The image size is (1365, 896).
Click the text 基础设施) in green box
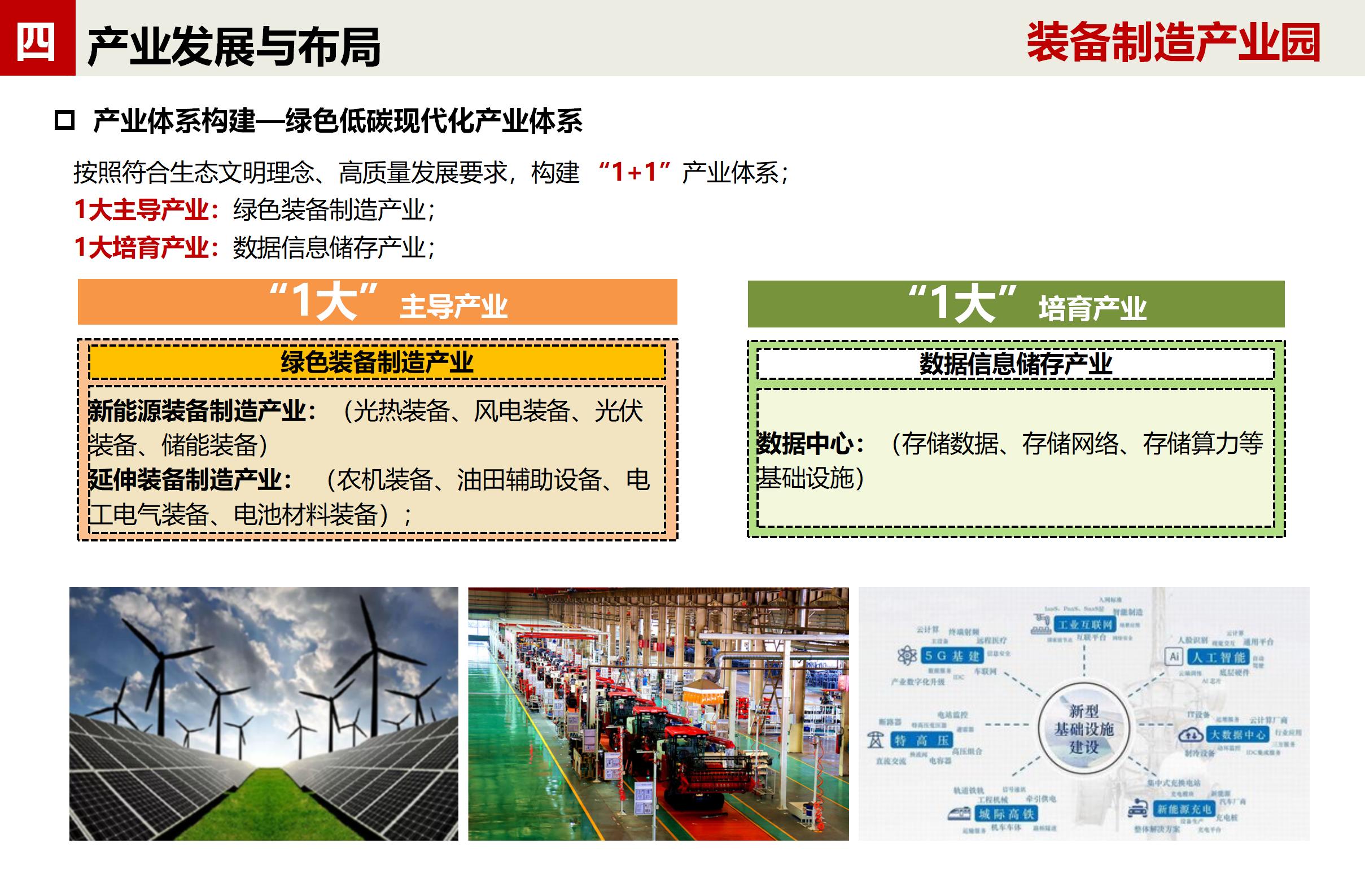(x=811, y=478)
